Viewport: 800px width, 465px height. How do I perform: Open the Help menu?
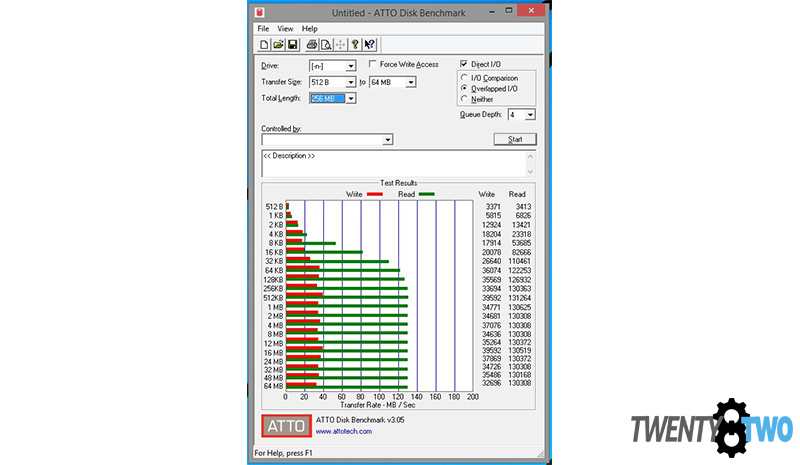click(309, 29)
